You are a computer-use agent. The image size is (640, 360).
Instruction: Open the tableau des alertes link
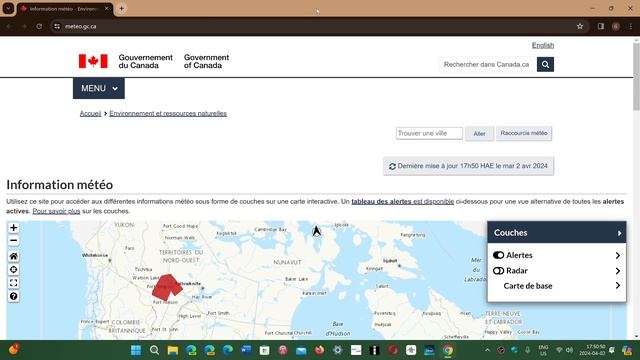click(x=402, y=202)
